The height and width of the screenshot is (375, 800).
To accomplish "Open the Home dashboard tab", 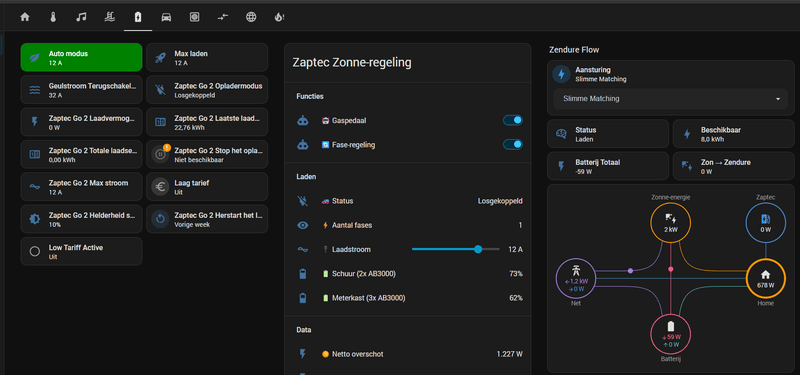I will coord(24,17).
